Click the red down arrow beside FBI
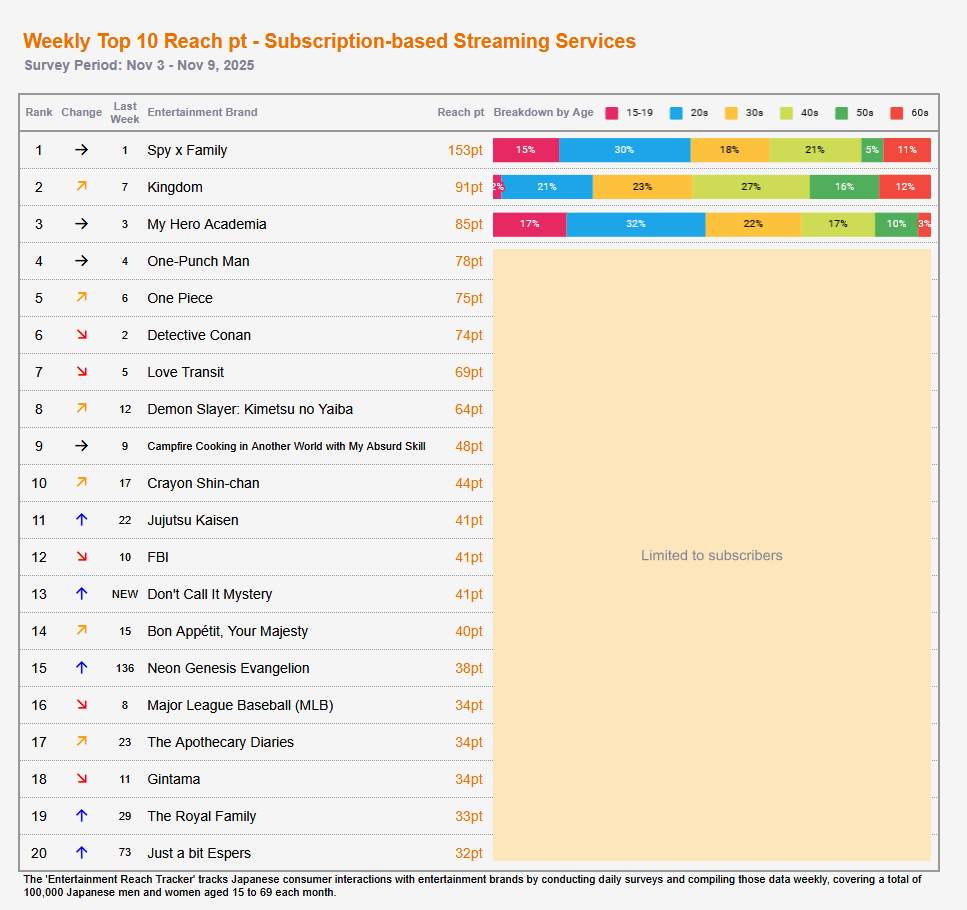The width and height of the screenshot is (967, 910). pyautogui.click(x=81, y=557)
